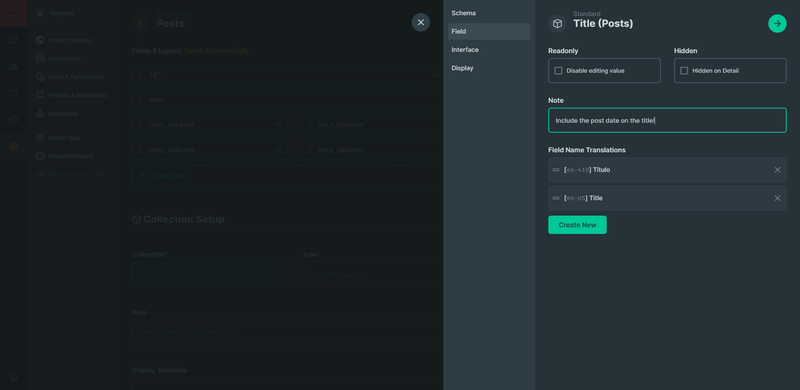This screenshot has width=800, height=390.
Task: Focus the Note text input
Action: pos(667,120)
